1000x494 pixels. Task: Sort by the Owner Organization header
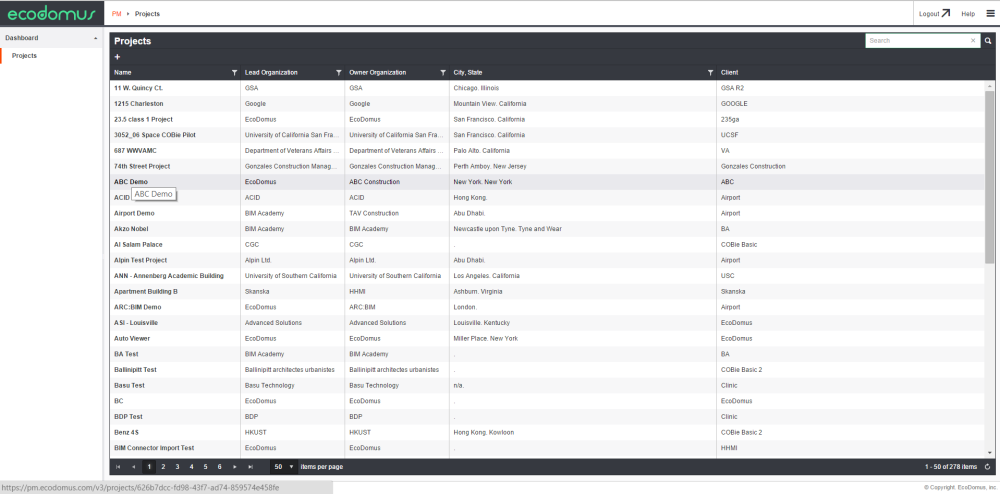[x=378, y=73]
